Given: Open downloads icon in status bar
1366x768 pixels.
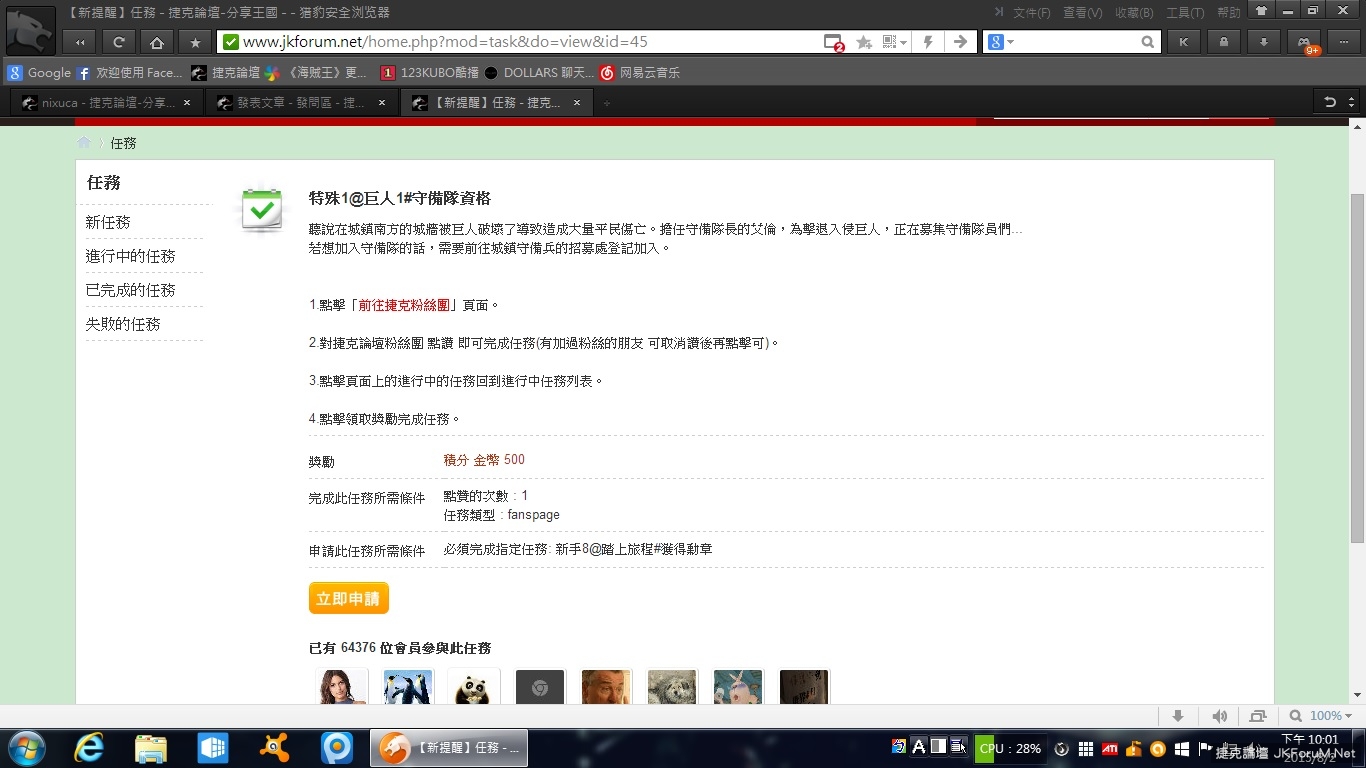Looking at the screenshot, I should pyautogui.click(x=1178, y=716).
